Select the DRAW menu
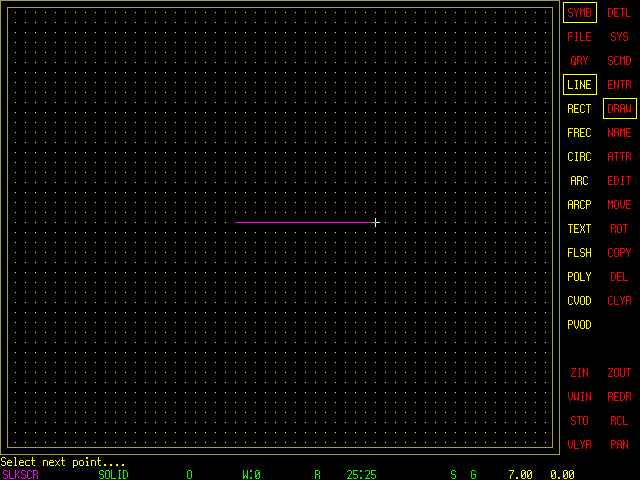 (x=620, y=109)
